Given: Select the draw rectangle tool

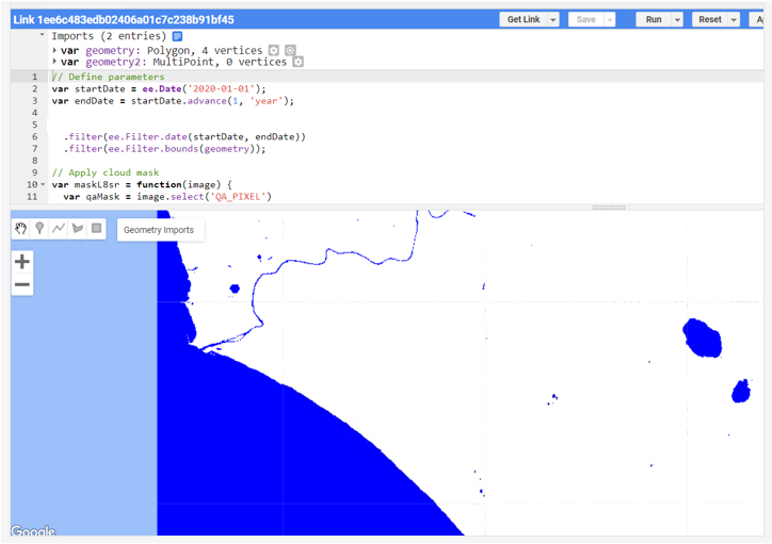Looking at the screenshot, I should tap(97, 228).
